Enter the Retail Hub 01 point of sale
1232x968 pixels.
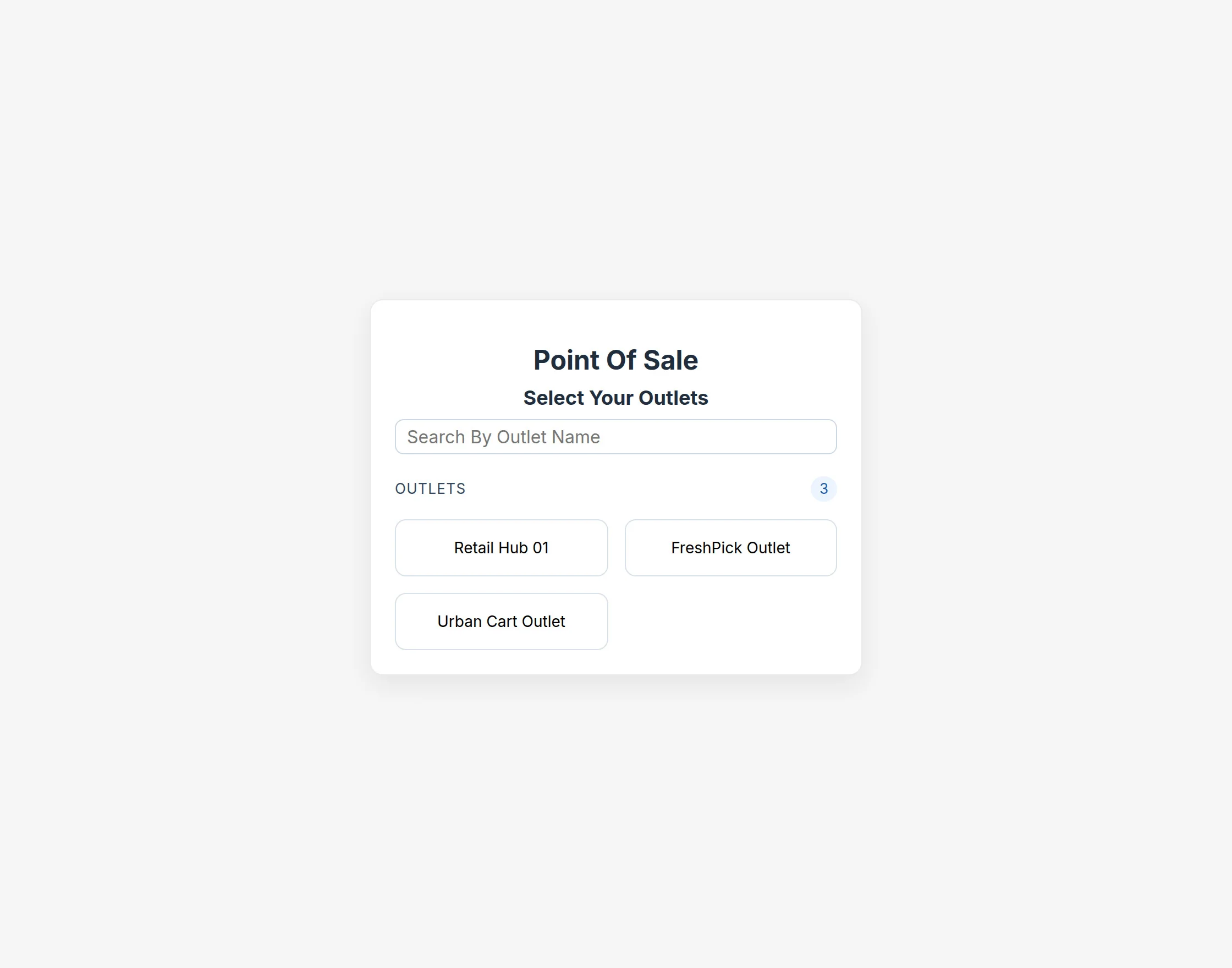501,547
